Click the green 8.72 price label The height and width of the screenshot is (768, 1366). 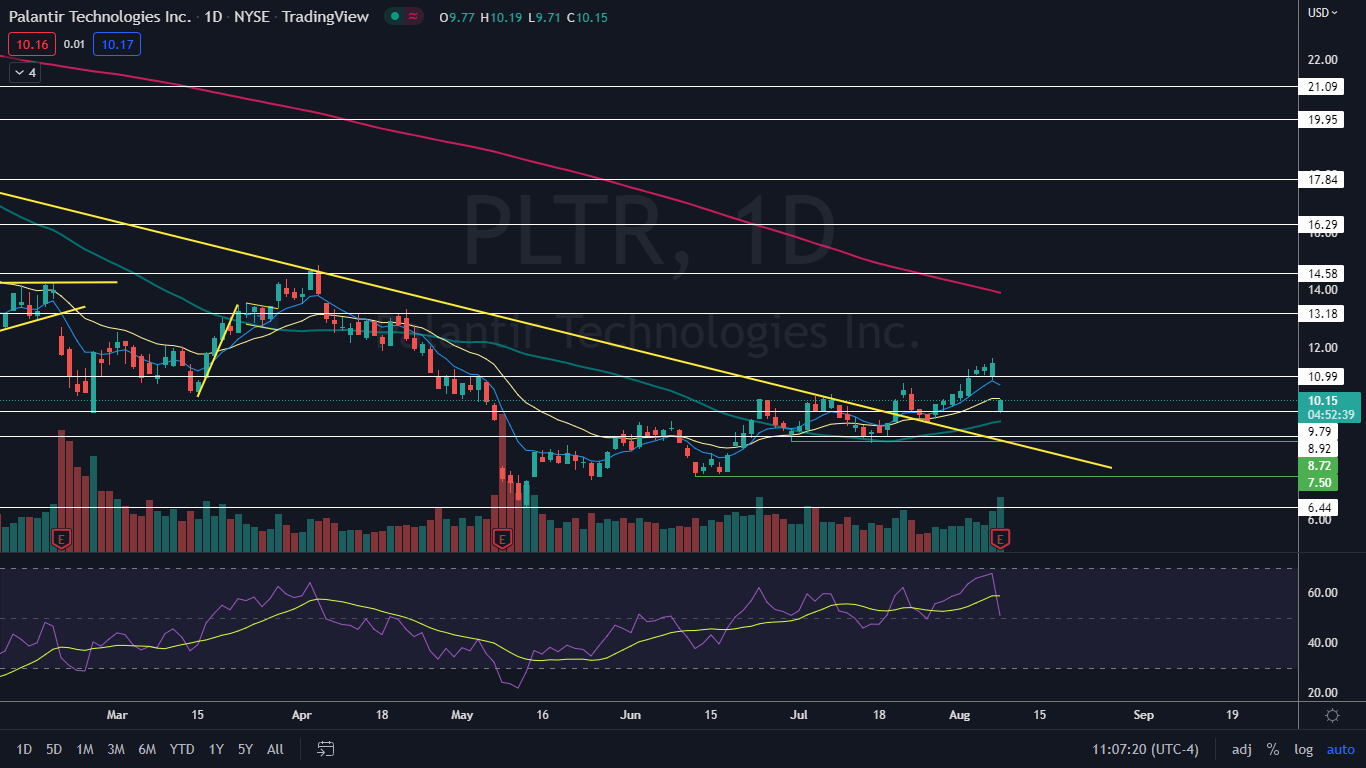1319,466
